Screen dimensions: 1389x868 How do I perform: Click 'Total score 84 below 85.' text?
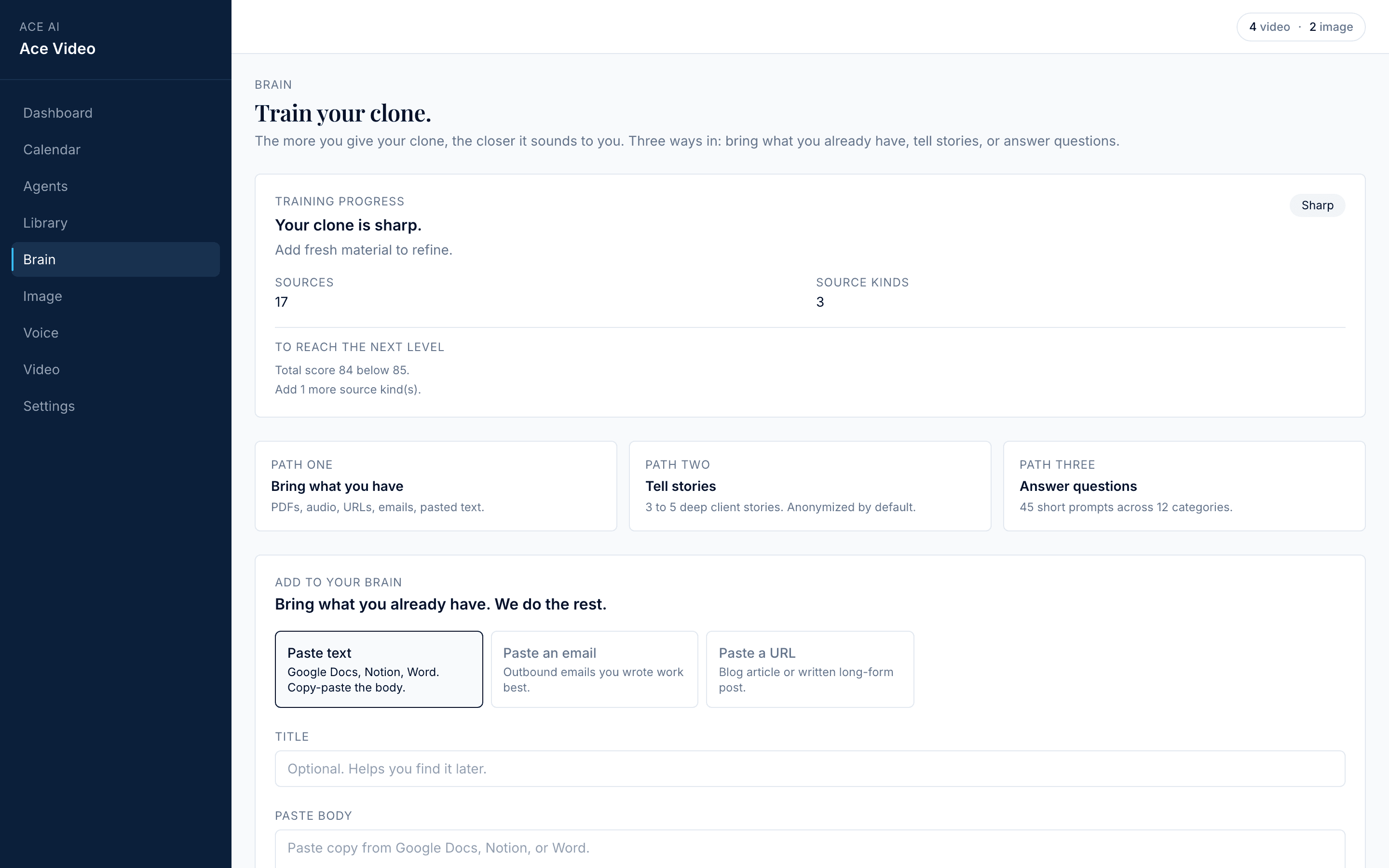coord(342,370)
